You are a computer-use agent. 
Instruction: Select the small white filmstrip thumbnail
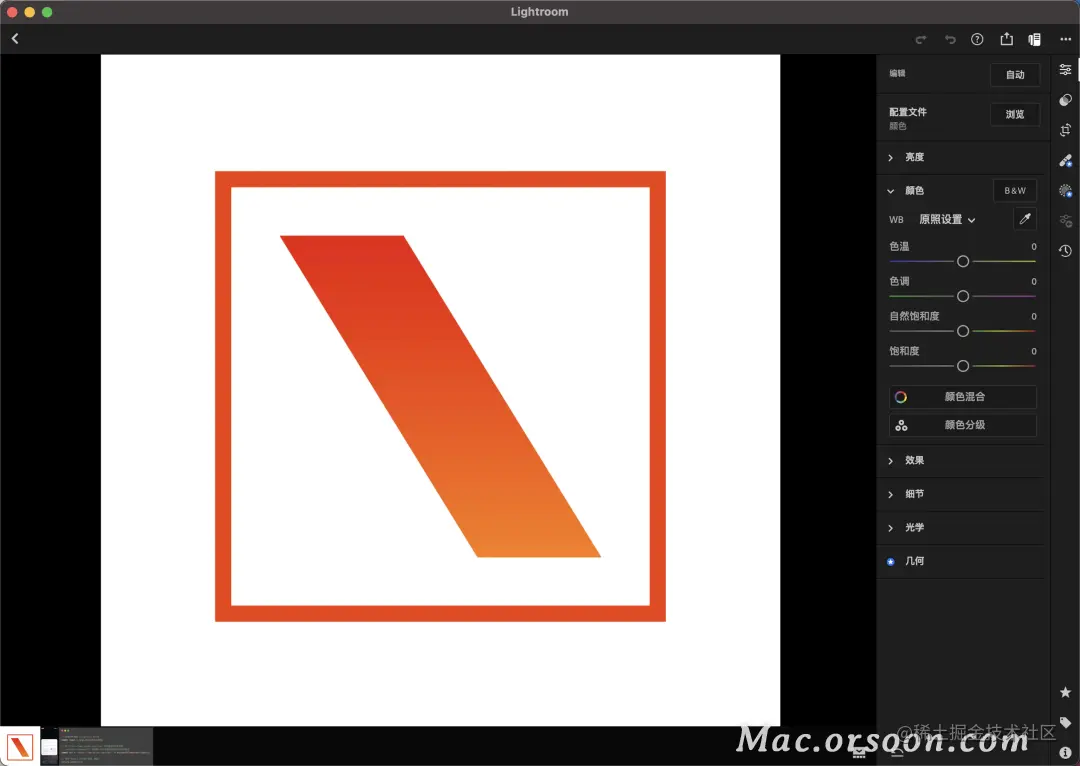point(49,747)
